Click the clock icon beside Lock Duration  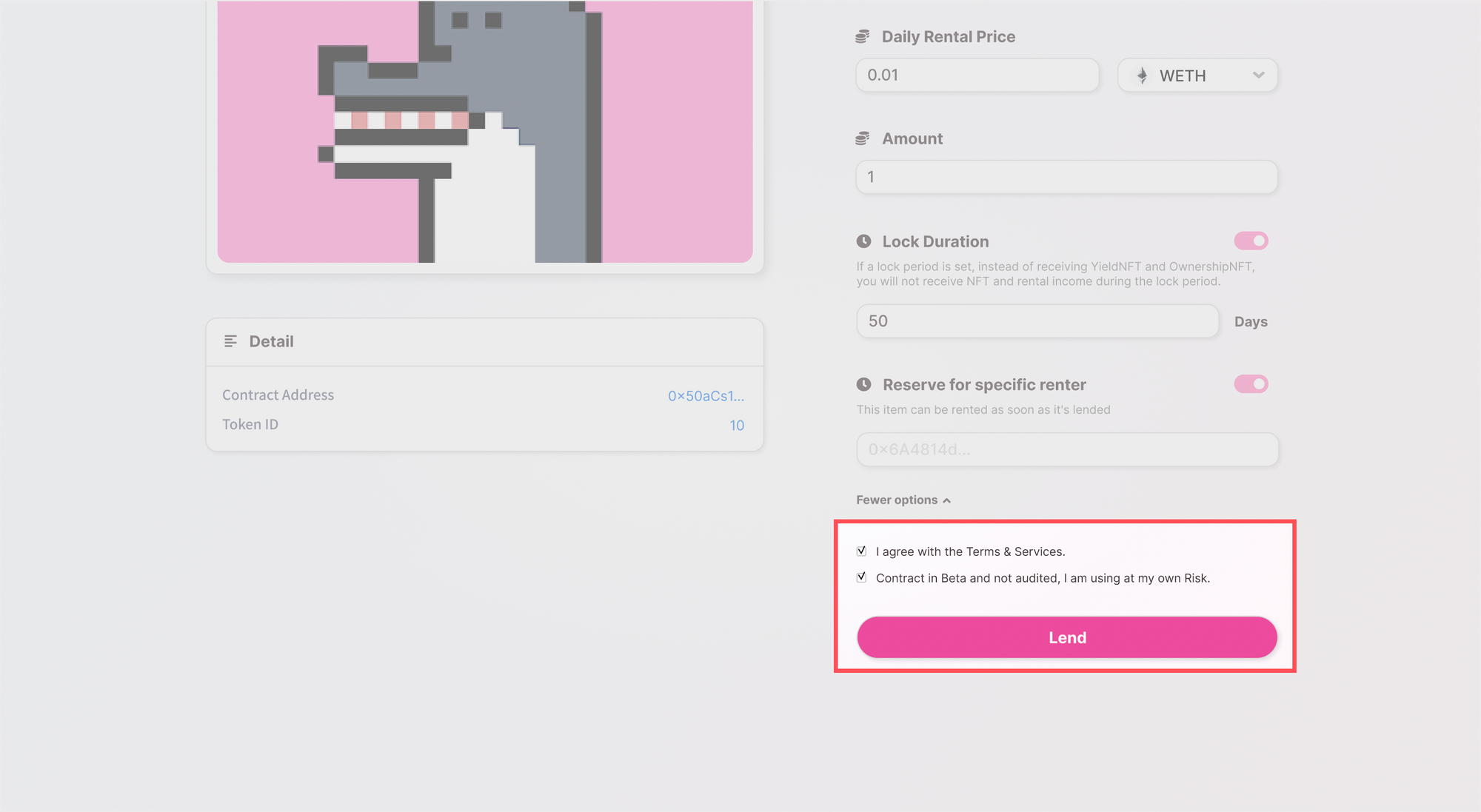point(863,241)
